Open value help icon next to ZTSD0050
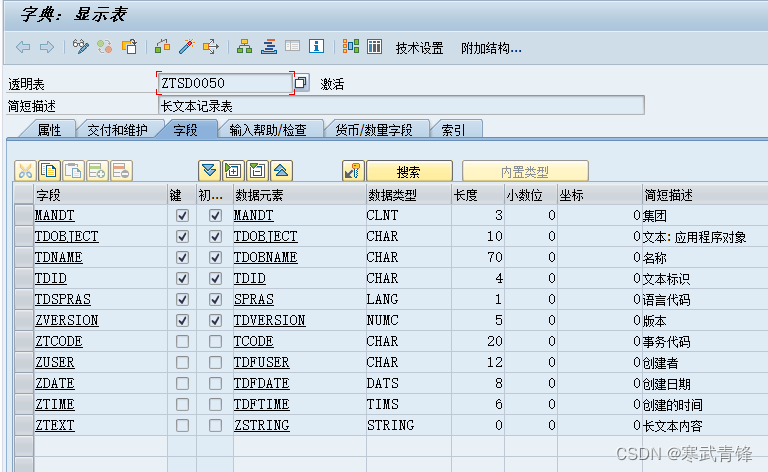This screenshot has height=472, width=768. click(x=301, y=82)
